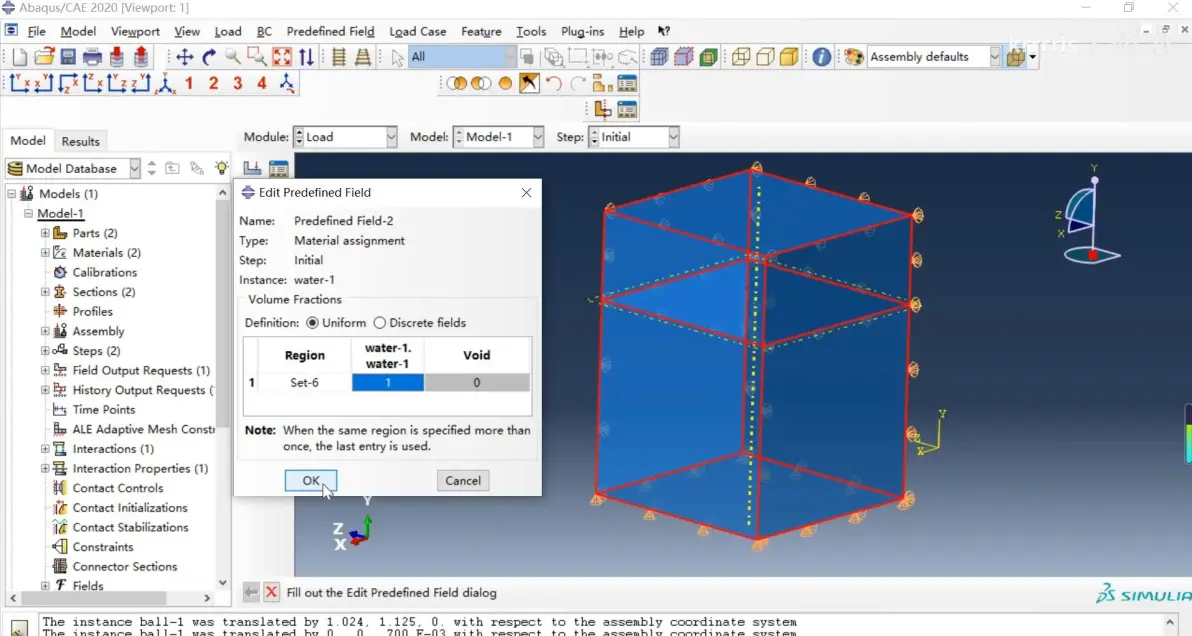Open the color code palette icon
1192x636 pixels.
pos(854,57)
